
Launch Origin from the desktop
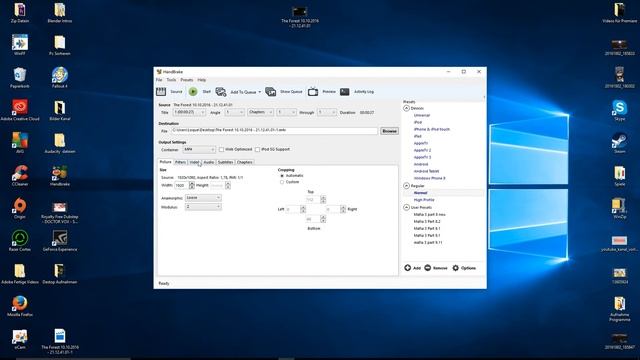[20, 205]
